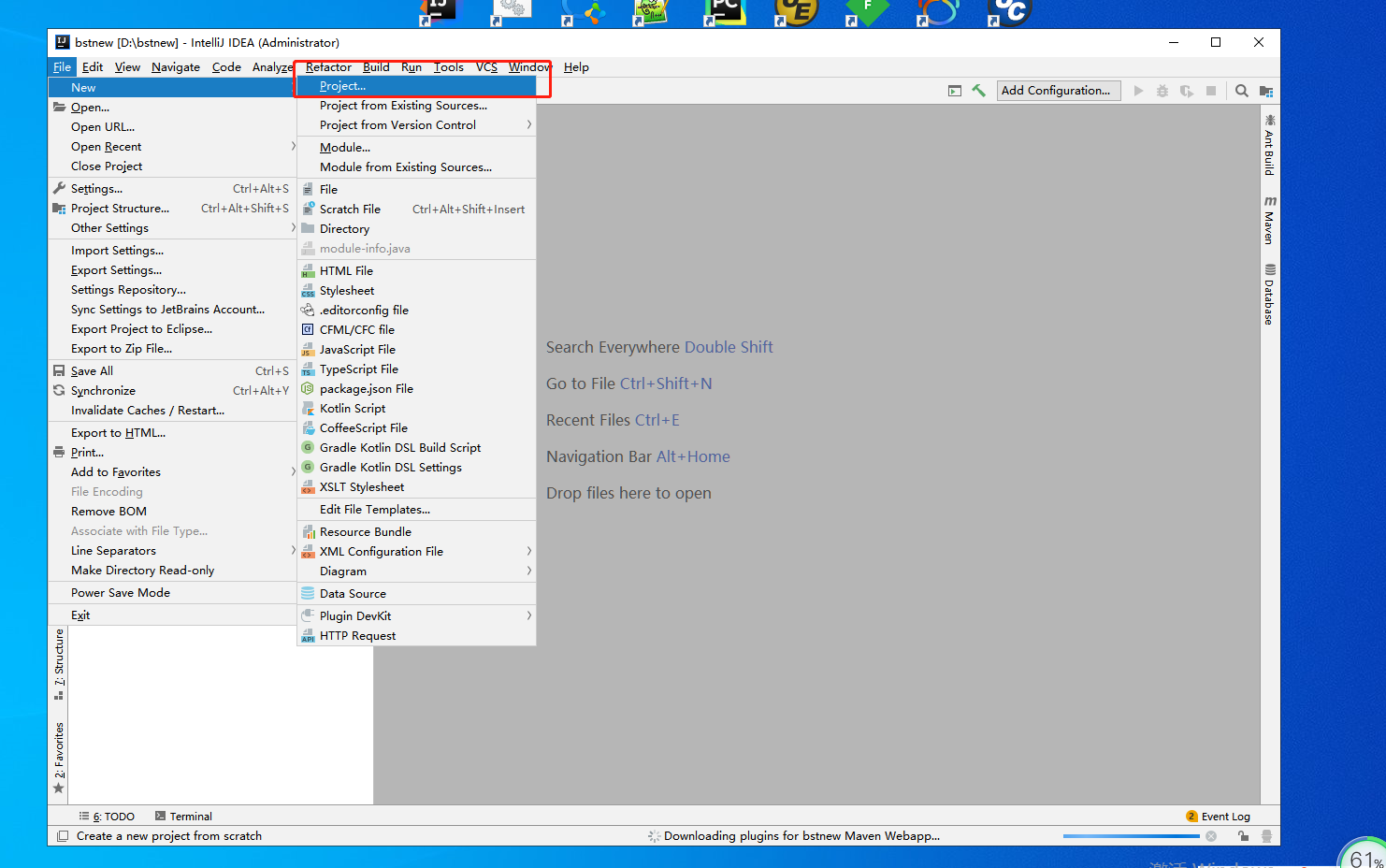The image size is (1386, 868).
Task: Create a new JavaScript File
Action: coord(416,350)
